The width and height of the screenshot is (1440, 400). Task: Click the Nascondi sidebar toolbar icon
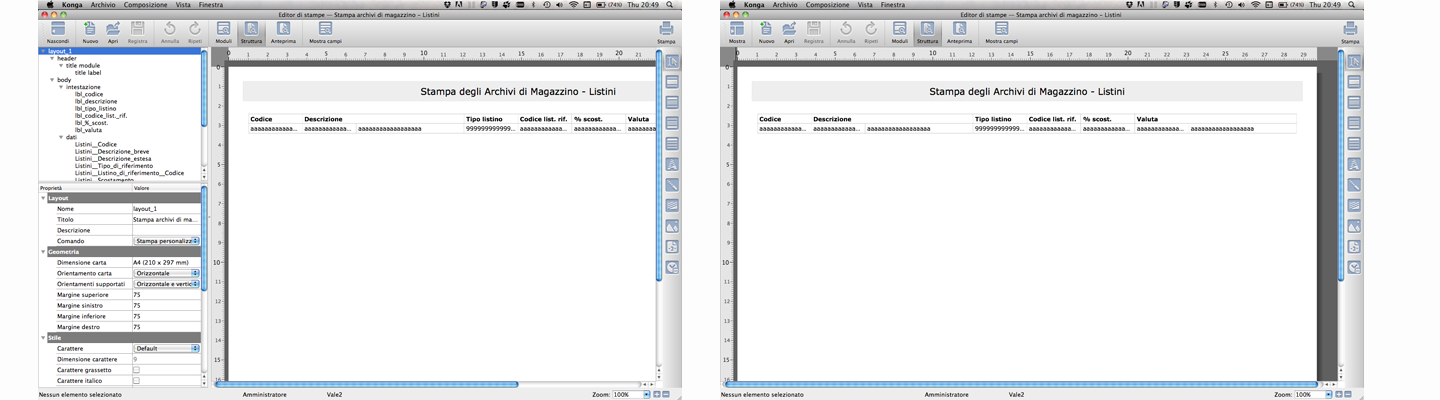pos(58,30)
